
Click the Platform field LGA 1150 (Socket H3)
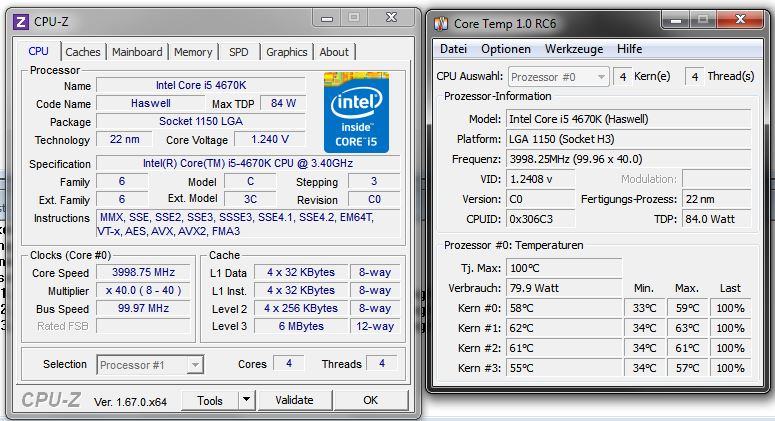click(628, 139)
